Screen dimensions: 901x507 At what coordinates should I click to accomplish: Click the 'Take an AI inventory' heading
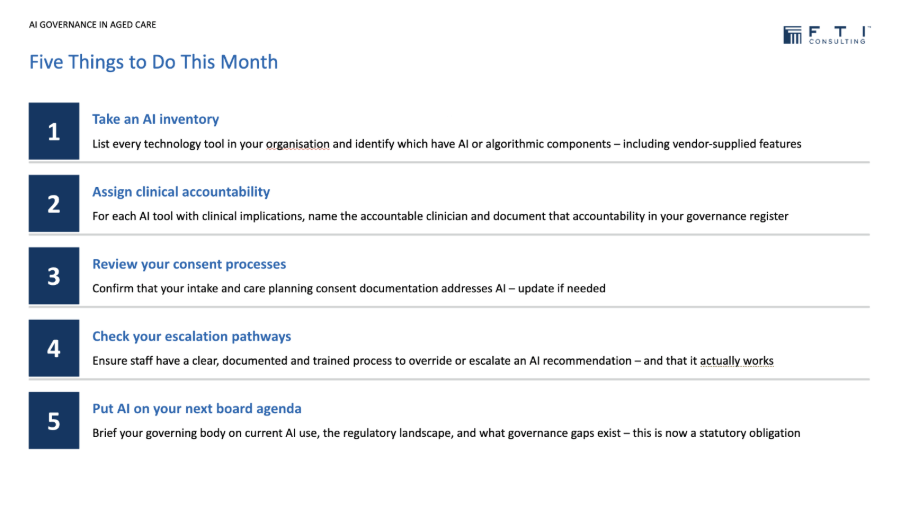[x=156, y=119]
